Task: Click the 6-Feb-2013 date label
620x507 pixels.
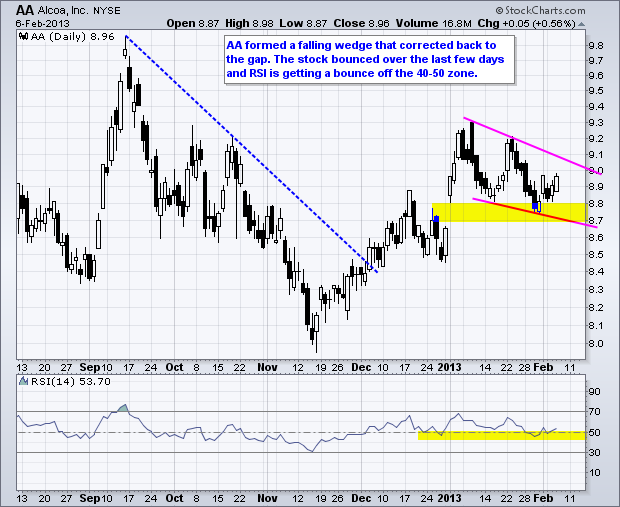Action: point(42,24)
